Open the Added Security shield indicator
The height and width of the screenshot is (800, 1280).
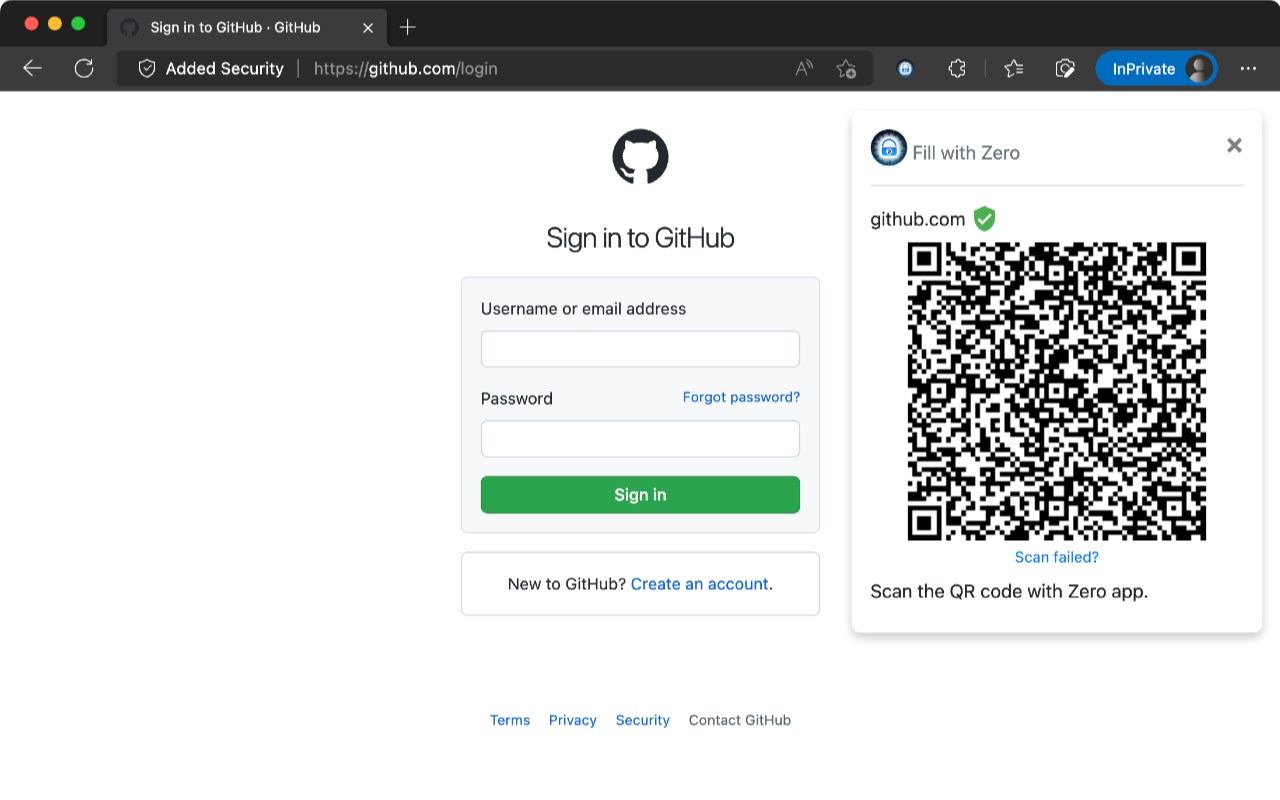coord(210,68)
